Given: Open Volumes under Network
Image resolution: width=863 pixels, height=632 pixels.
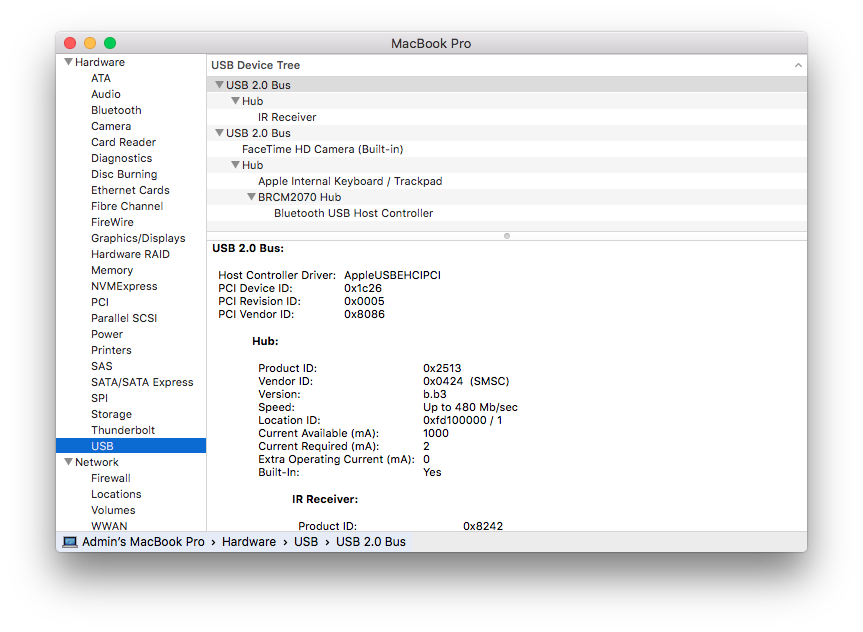Looking at the screenshot, I should tap(113, 510).
